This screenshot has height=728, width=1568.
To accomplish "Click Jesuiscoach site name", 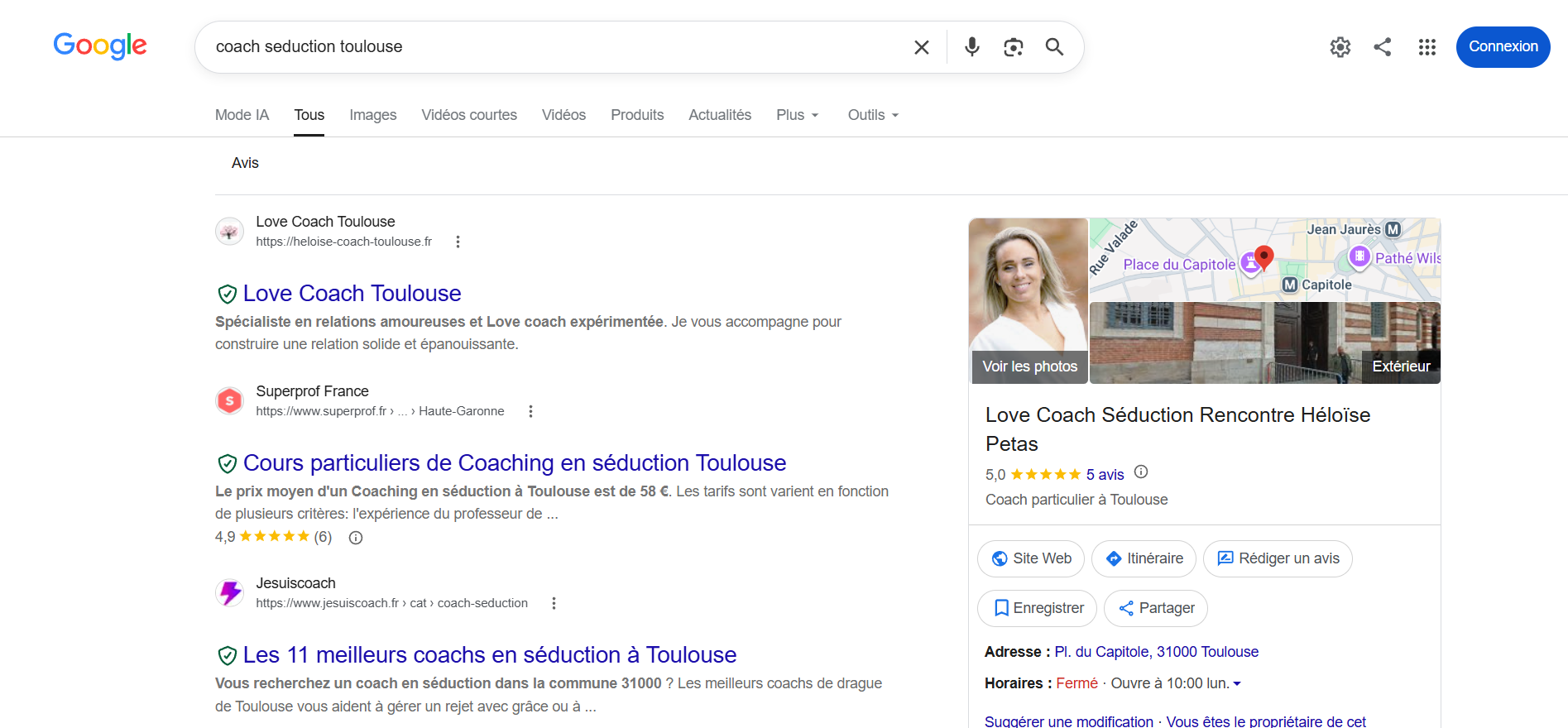I will 296,583.
